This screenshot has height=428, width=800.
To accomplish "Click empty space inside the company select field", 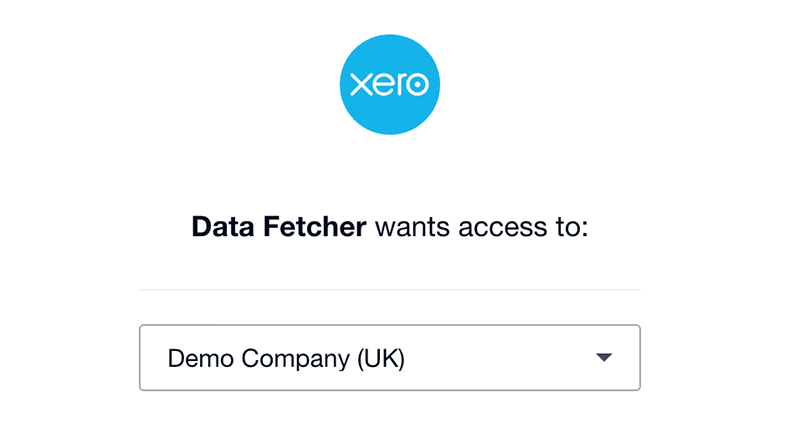I will click(x=500, y=358).
